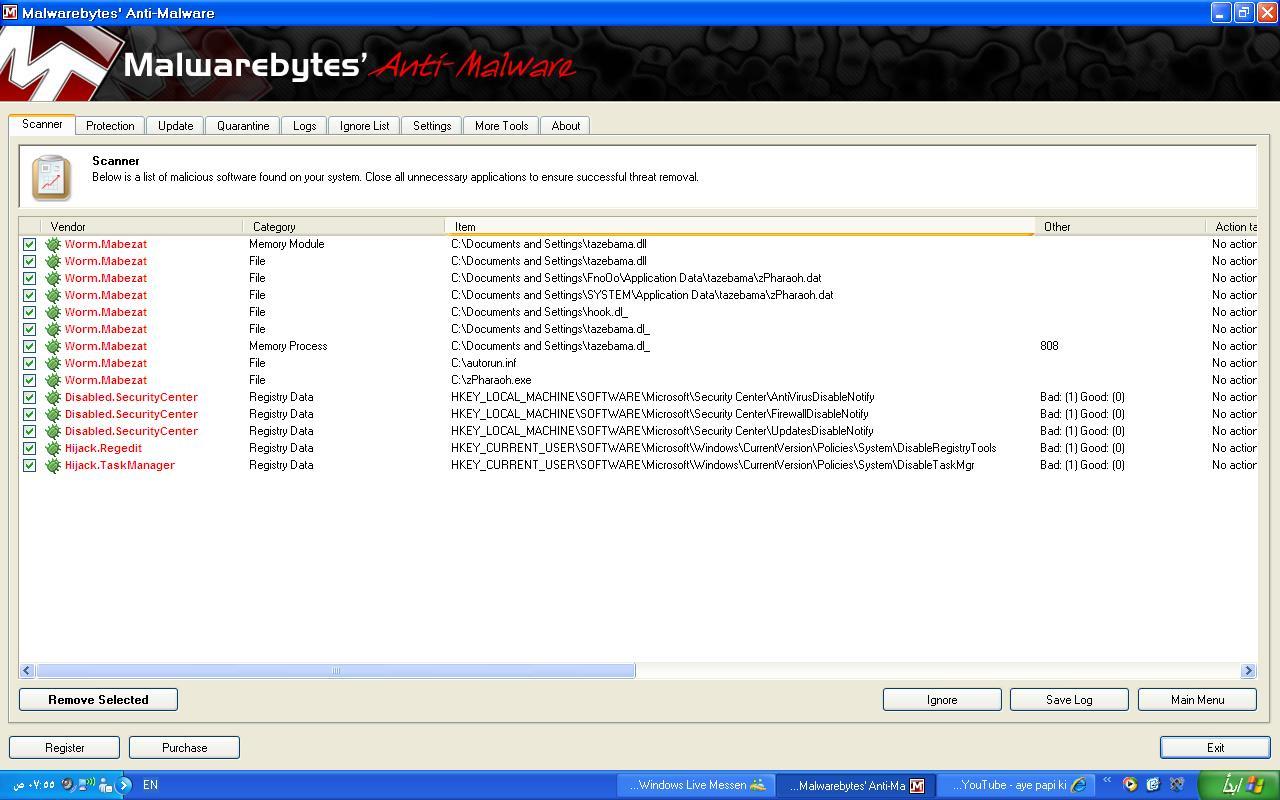Image resolution: width=1280 pixels, height=800 pixels.
Task: Click bug icon for C:\zPharaoh.exe row
Action: click(x=53, y=380)
